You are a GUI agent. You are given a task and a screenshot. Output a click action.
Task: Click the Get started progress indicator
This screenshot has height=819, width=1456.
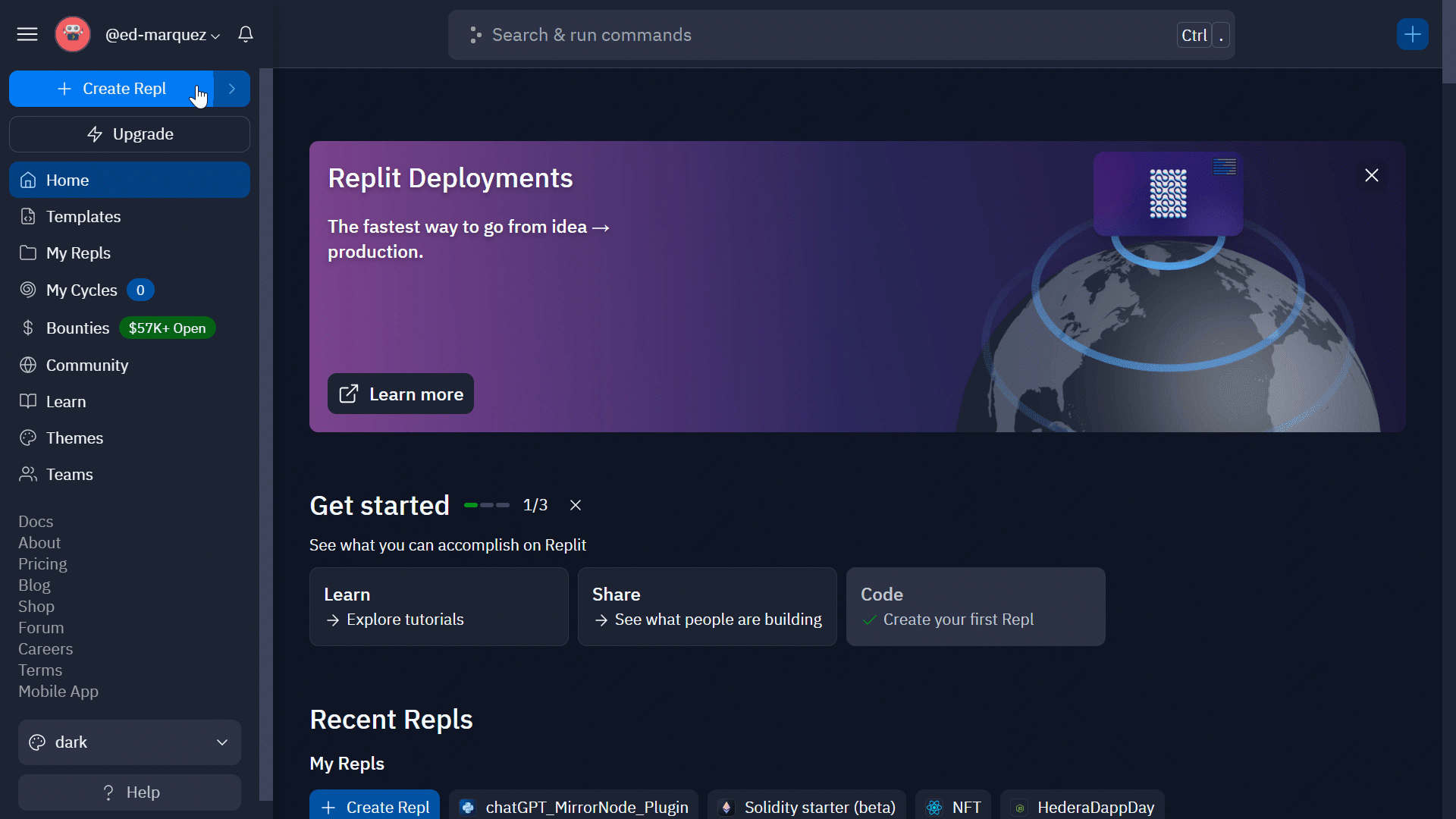click(x=486, y=505)
